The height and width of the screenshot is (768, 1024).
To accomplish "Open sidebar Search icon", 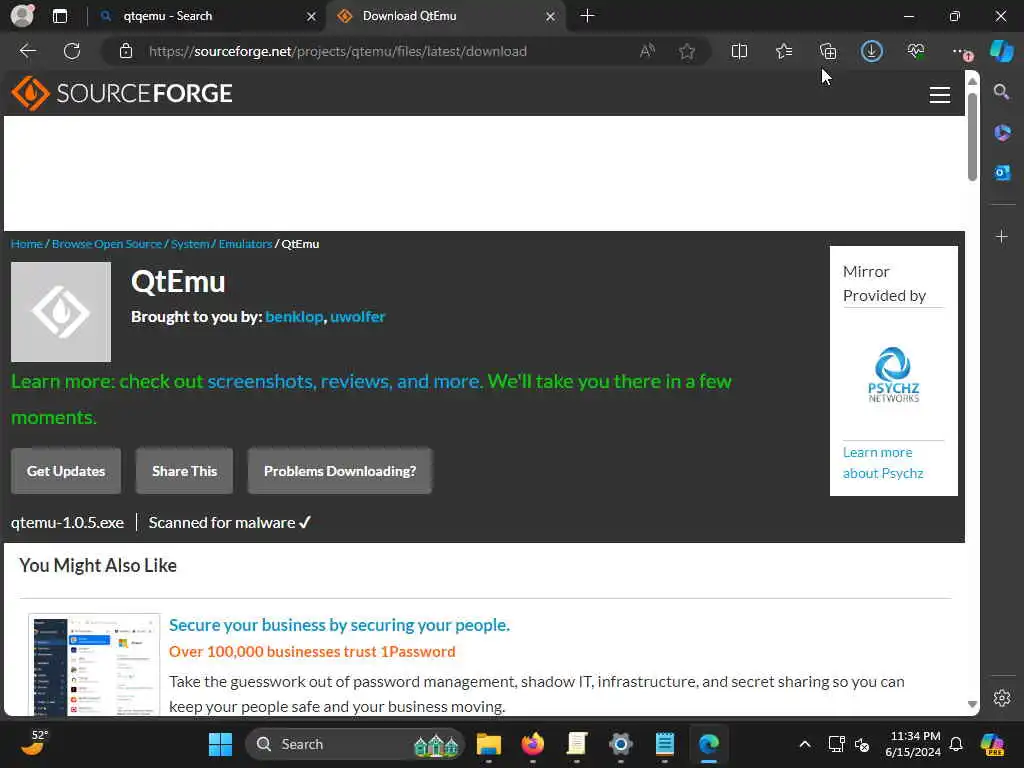I will [1001, 92].
